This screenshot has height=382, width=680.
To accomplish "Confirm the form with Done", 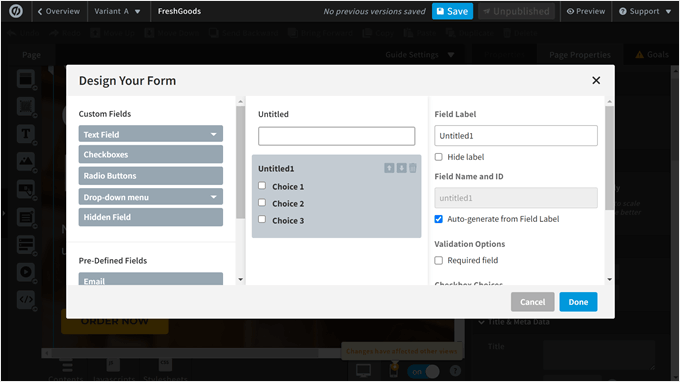I will (x=578, y=302).
